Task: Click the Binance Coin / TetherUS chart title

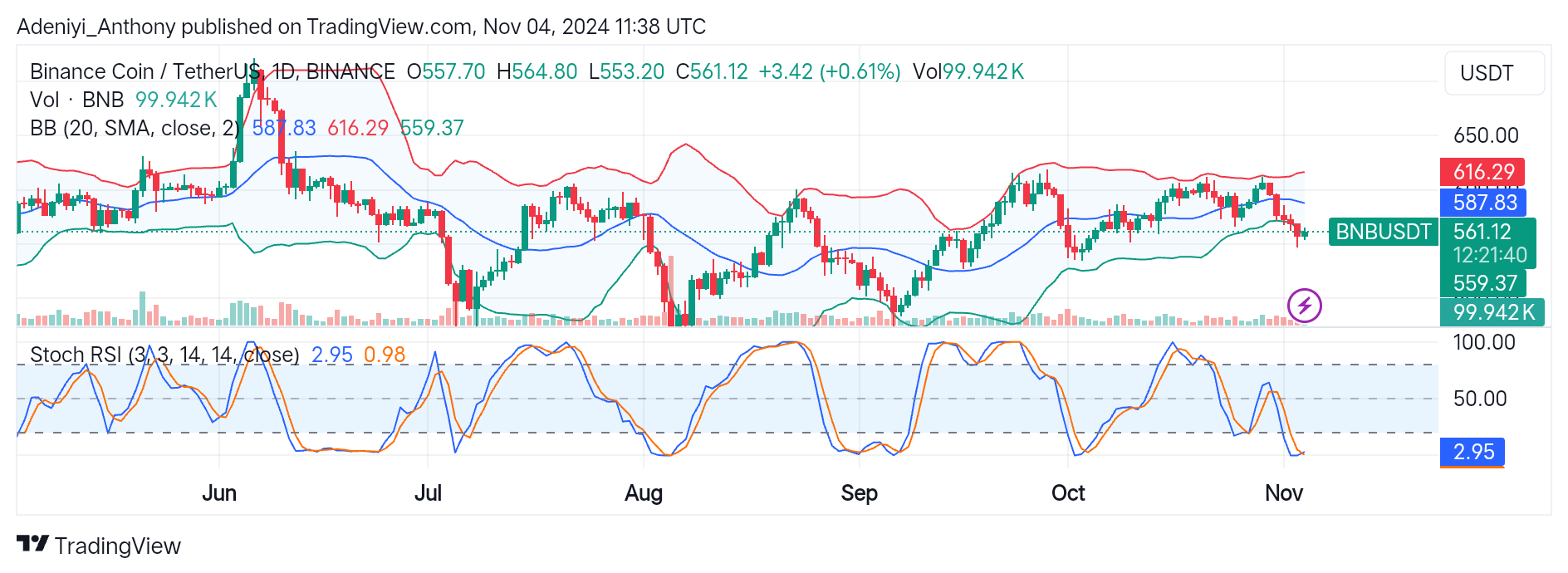Action: click(213, 71)
